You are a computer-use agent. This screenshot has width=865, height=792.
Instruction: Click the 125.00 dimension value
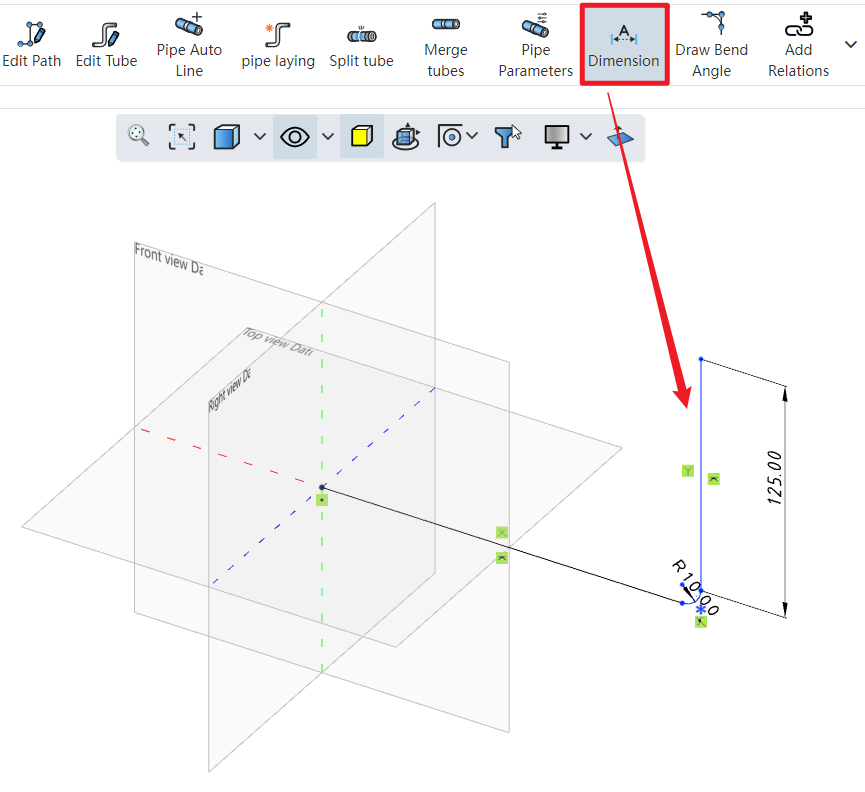pyautogui.click(x=776, y=477)
